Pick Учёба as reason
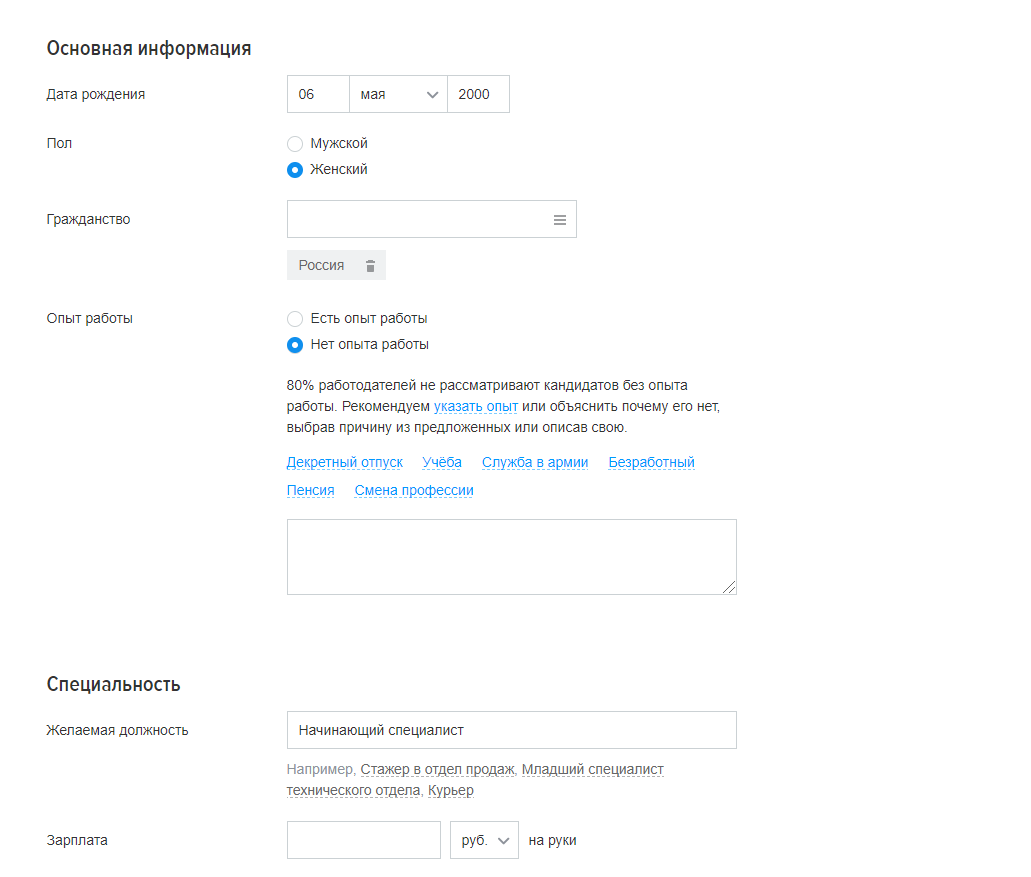Viewport: 1031px width, 877px height. pos(442,463)
